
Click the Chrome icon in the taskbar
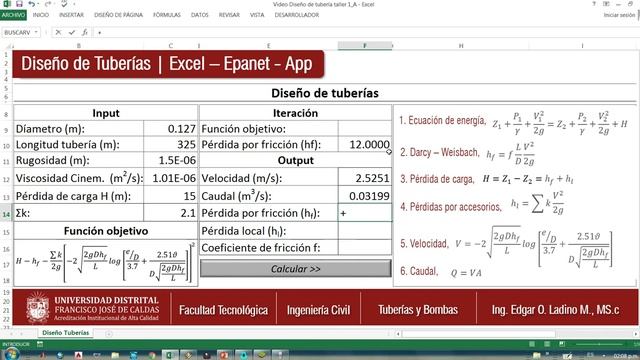pos(151,355)
